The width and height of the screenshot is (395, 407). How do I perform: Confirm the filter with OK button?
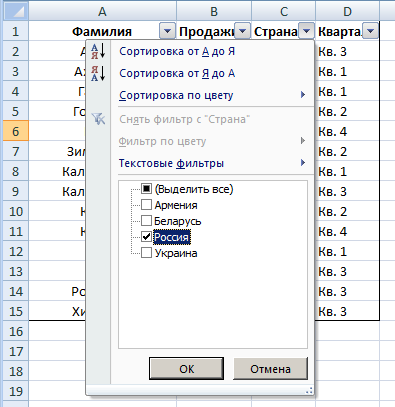coord(186,369)
